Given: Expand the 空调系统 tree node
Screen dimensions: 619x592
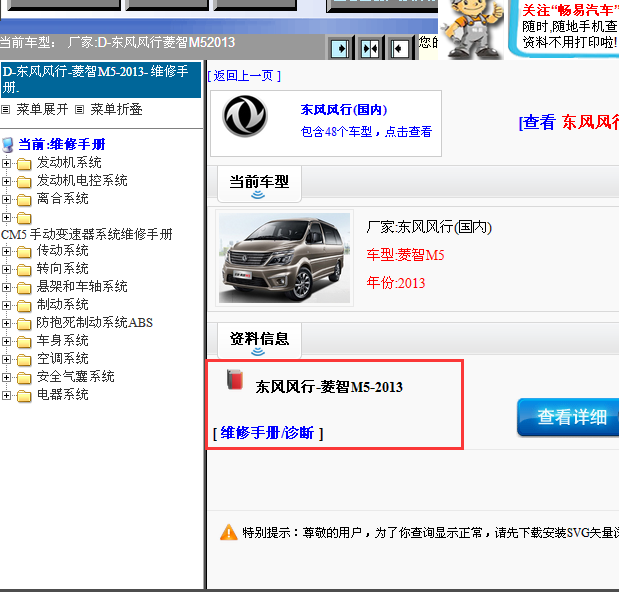Looking at the screenshot, I should [6, 359].
